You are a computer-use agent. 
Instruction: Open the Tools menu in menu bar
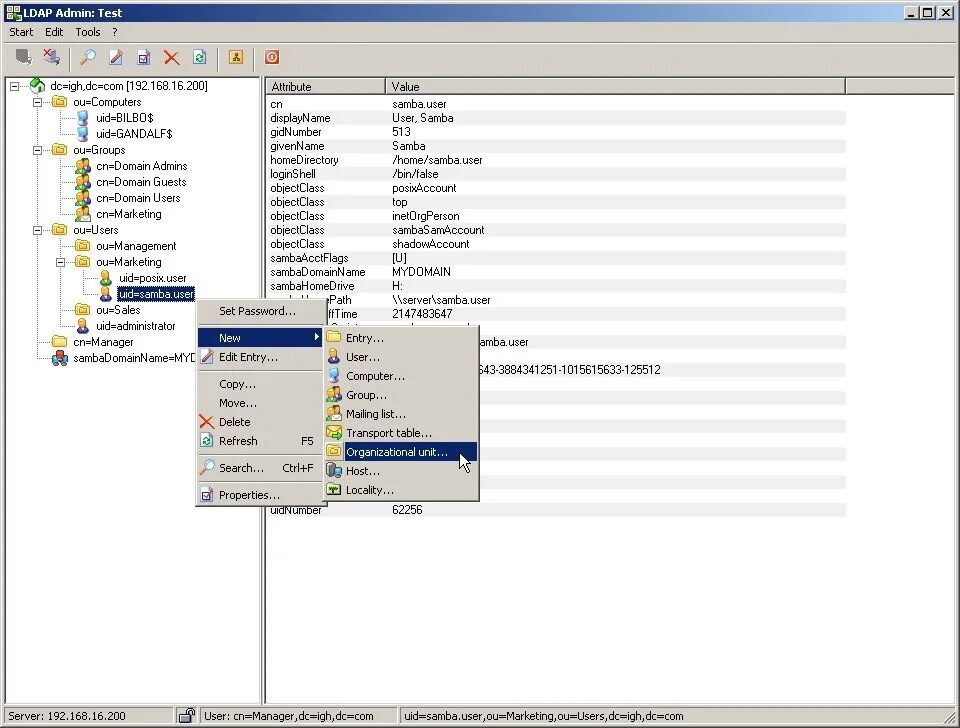click(88, 32)
